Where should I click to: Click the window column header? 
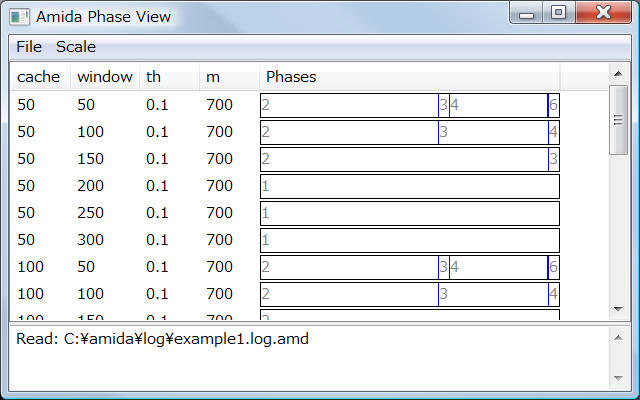[104, 77]
